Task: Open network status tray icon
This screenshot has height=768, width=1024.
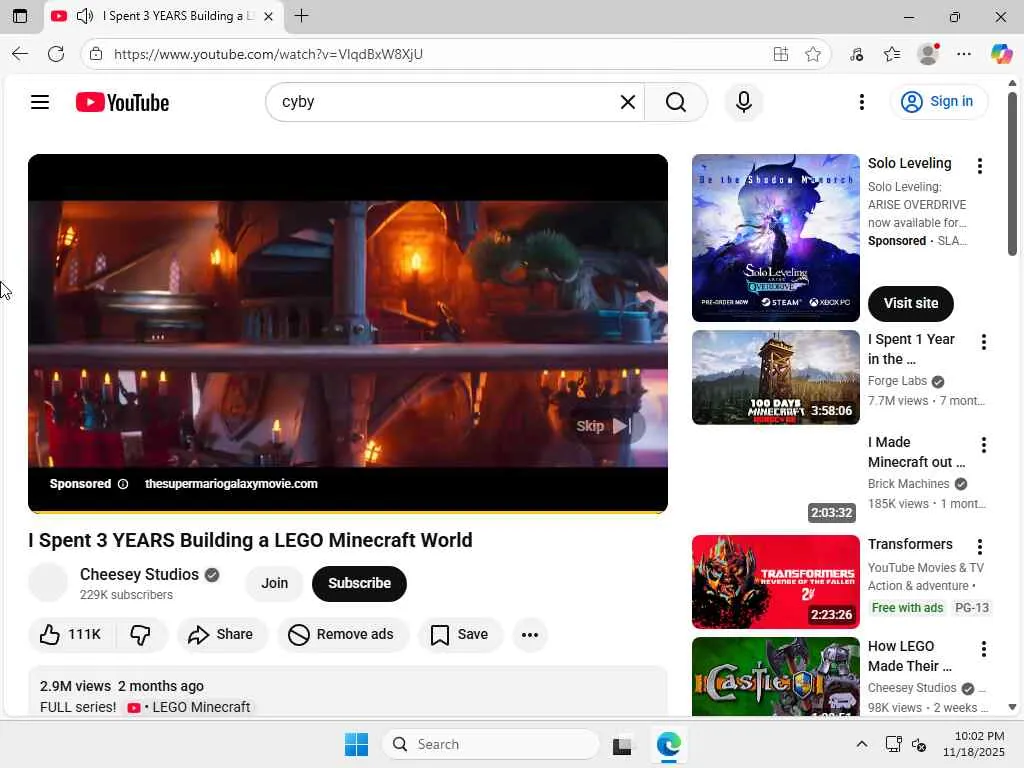Action: click(x=892, y=744)
